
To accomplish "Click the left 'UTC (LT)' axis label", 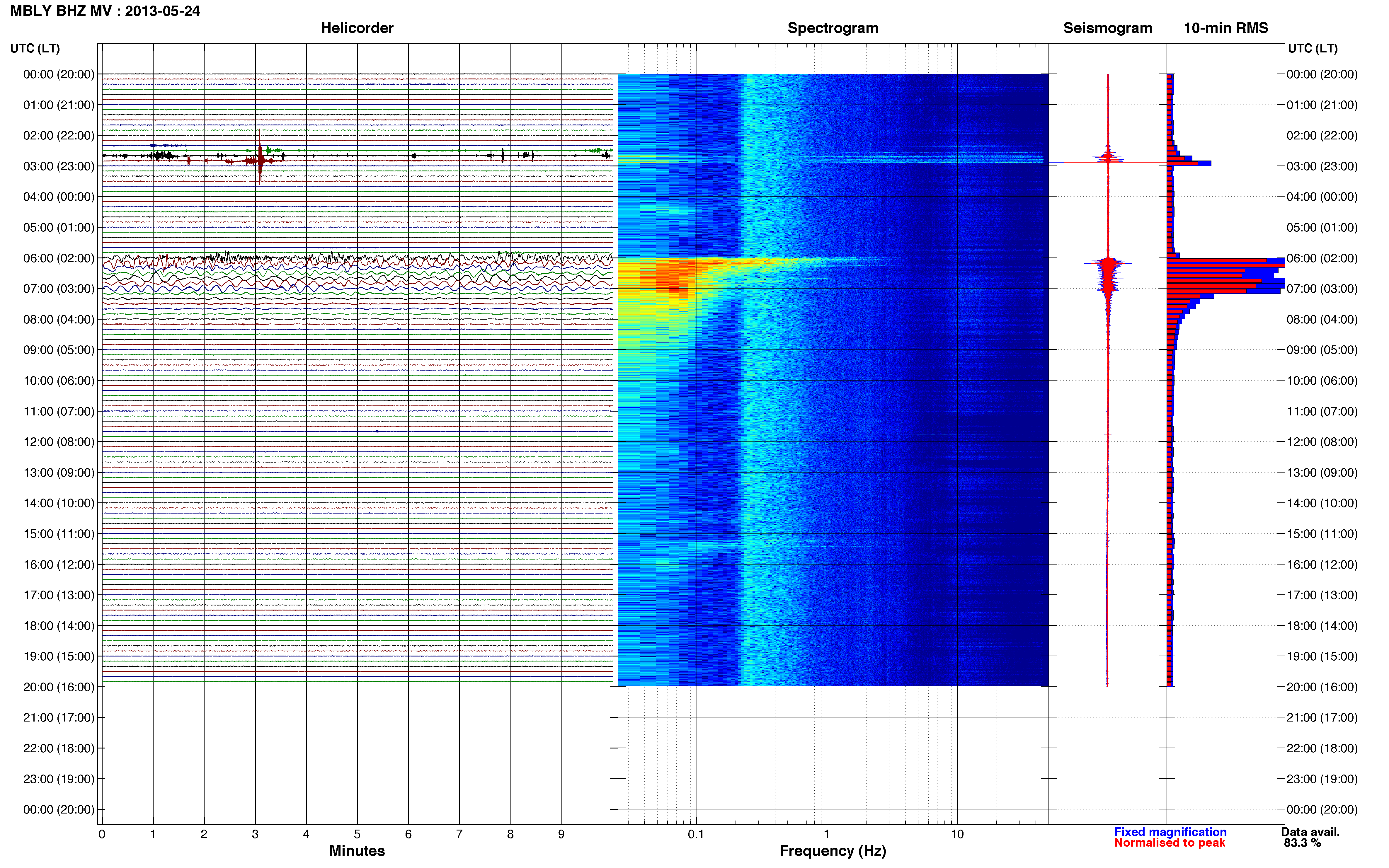I will pyautogui.click(x=35, y=48).
